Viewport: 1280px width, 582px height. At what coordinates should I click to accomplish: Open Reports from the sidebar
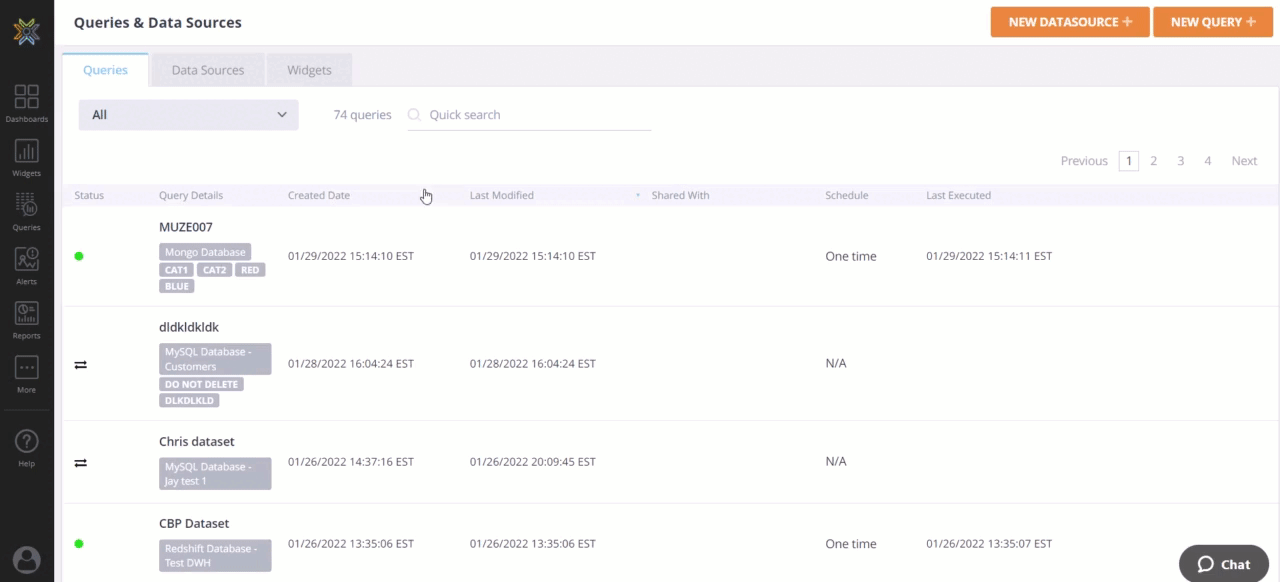pos(27,319)
